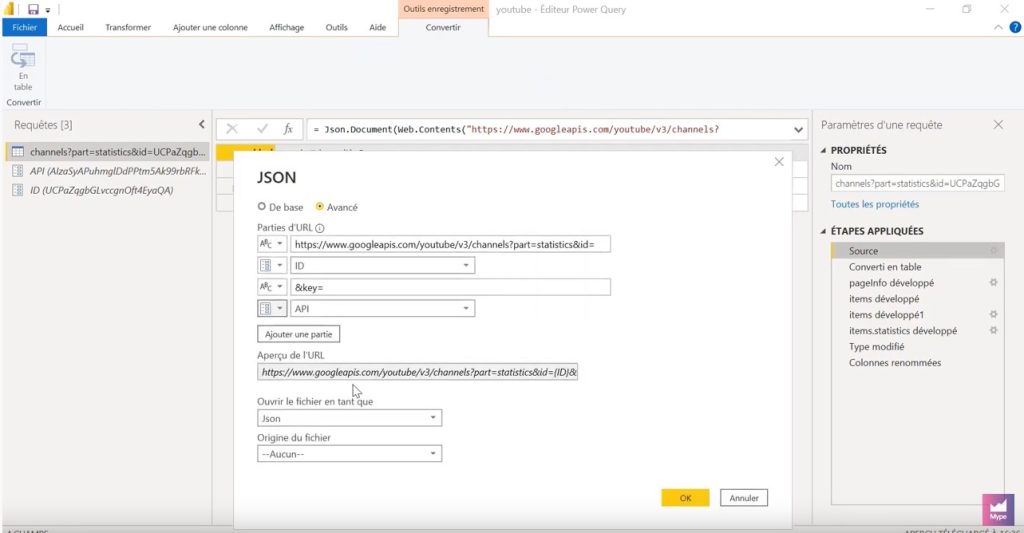Viewport: 1024px width, 533px height.
Task: Switch to the Convertir tab
Action: 443,27
